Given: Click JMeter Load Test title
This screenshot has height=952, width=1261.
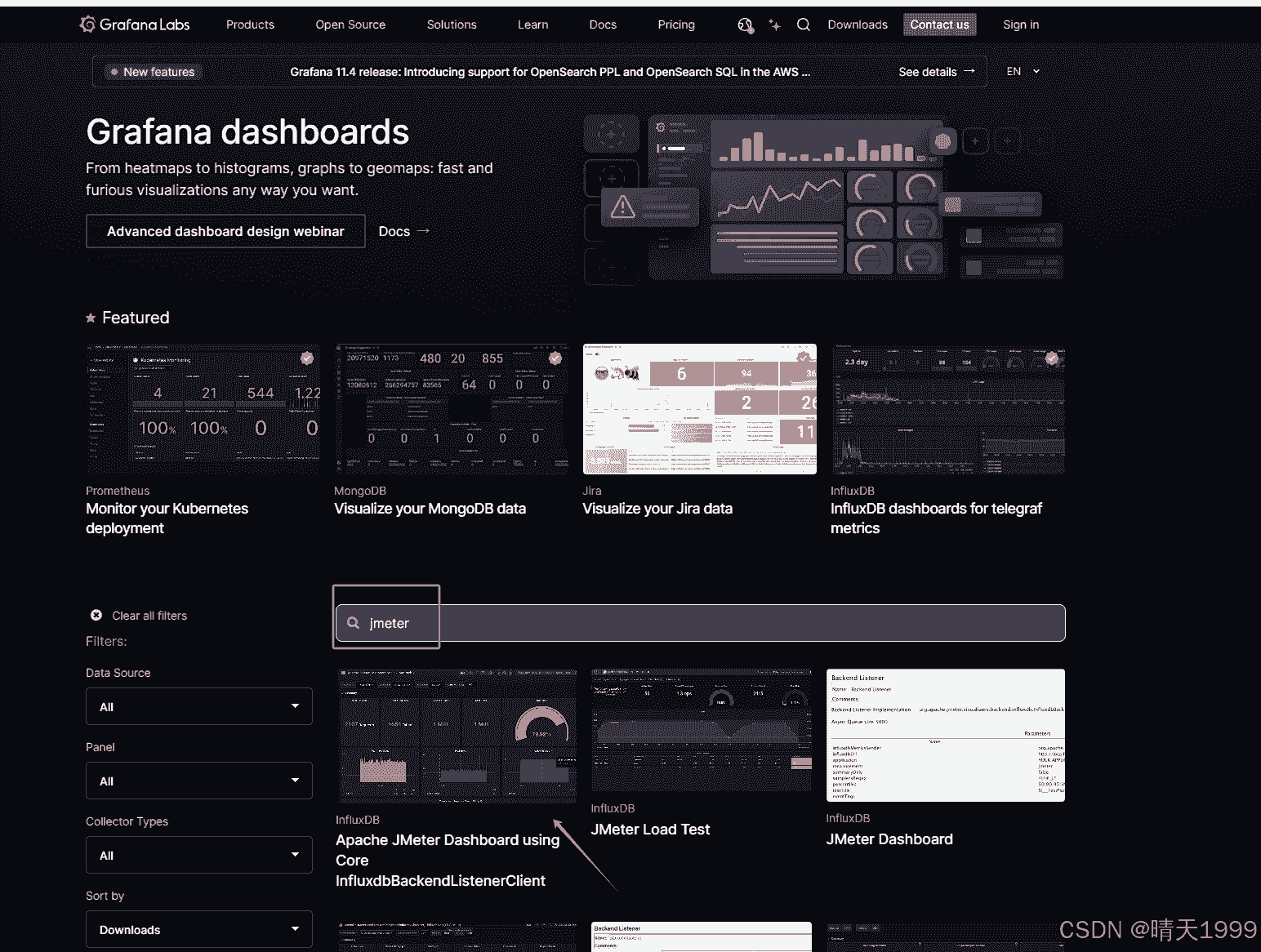Looking at the screenshot, I should 650,830.
